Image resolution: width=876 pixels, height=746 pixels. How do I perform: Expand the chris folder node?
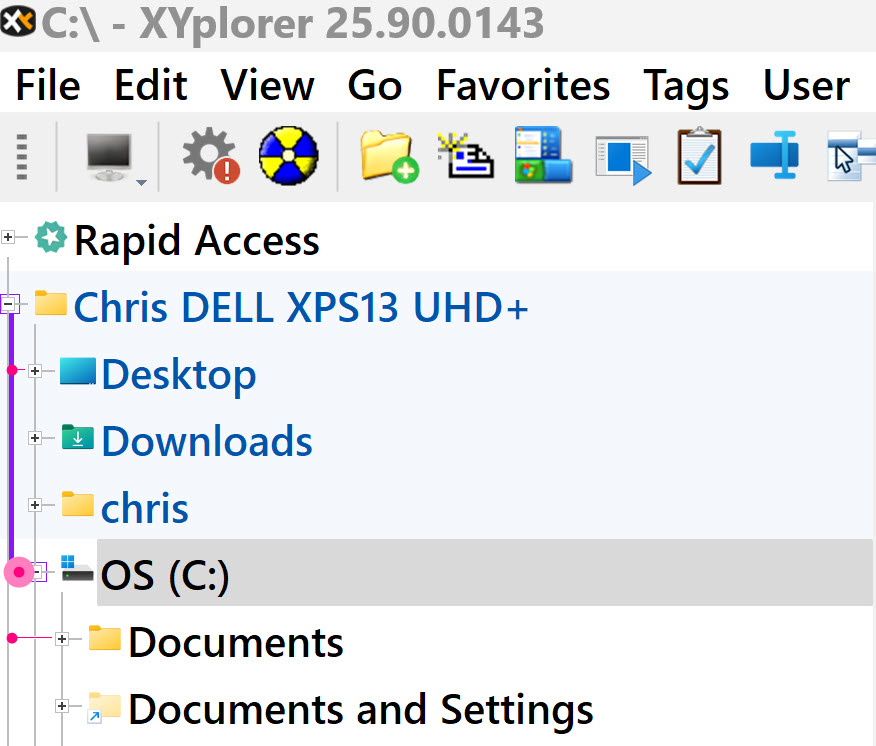tap(35, 505)
